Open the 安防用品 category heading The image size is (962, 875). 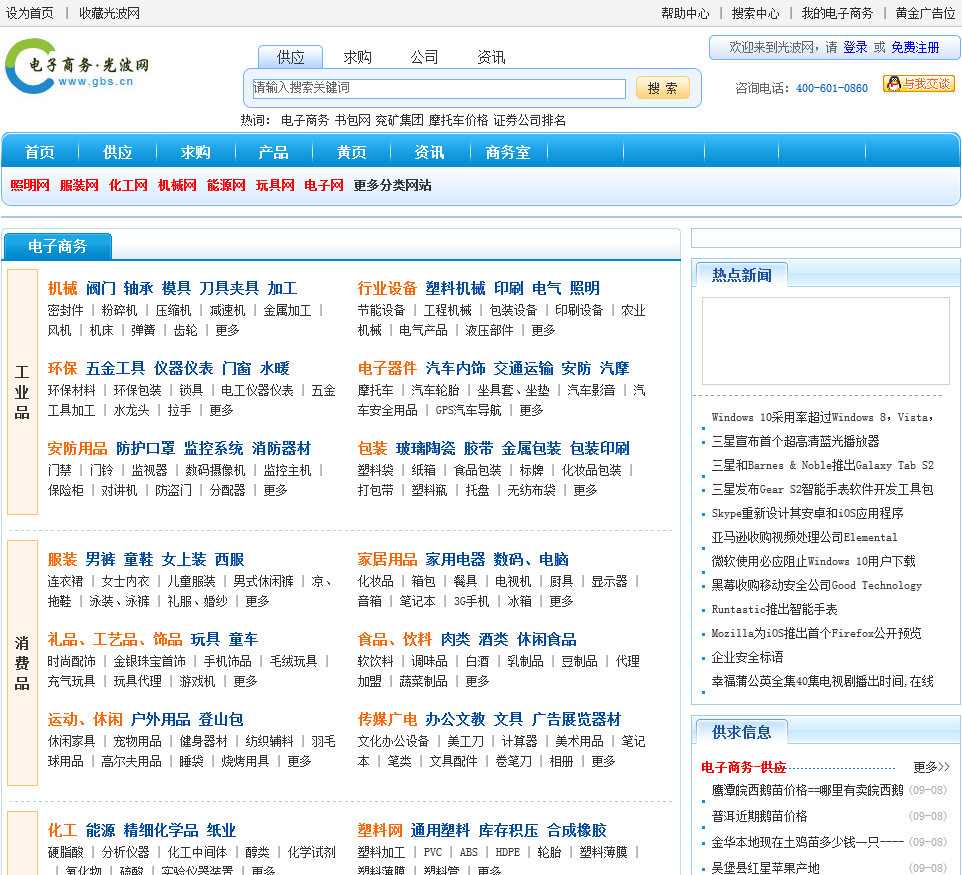[77, 449]
